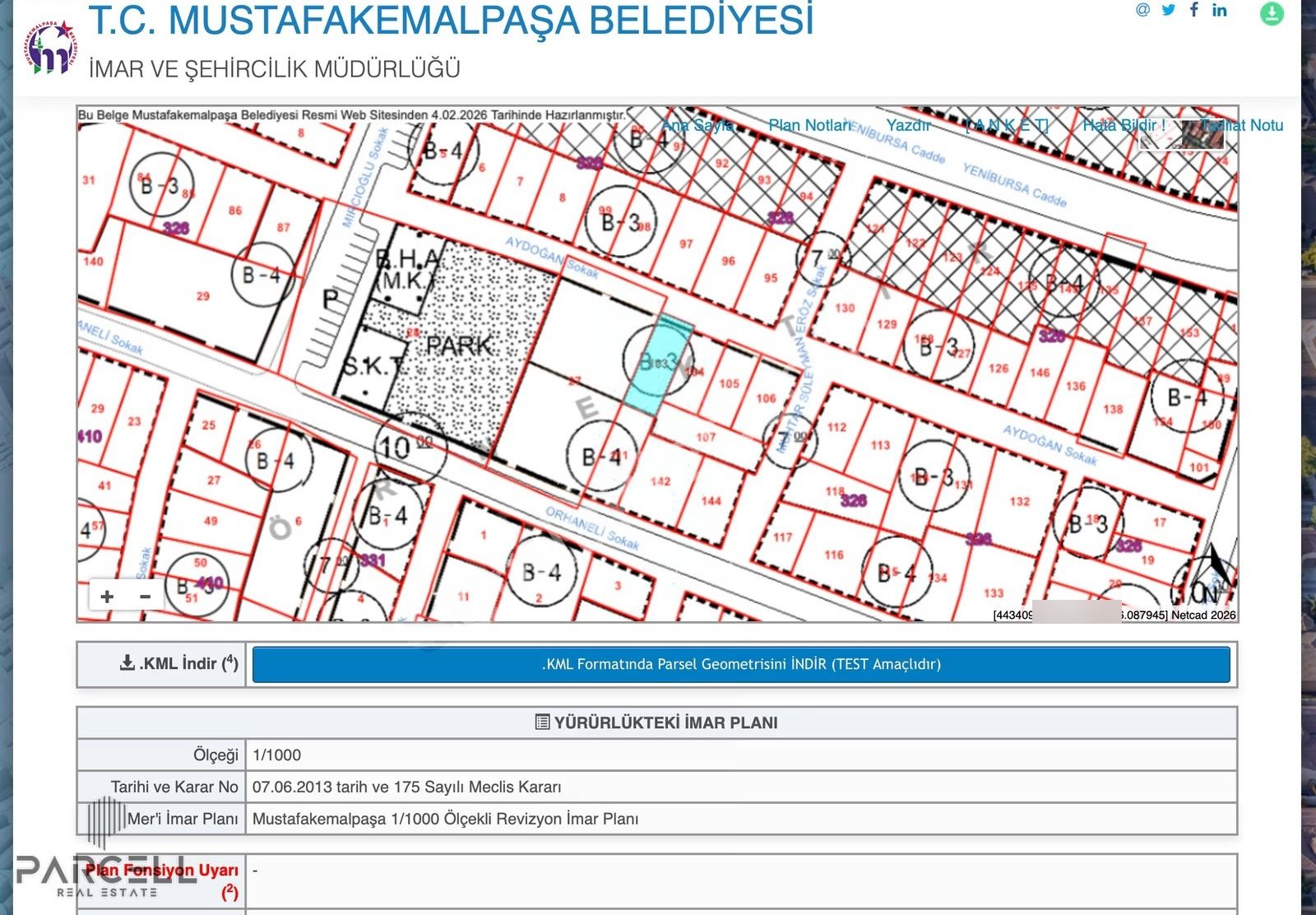Open the municipality's Twitter page icon

[x=1166, y=11]
